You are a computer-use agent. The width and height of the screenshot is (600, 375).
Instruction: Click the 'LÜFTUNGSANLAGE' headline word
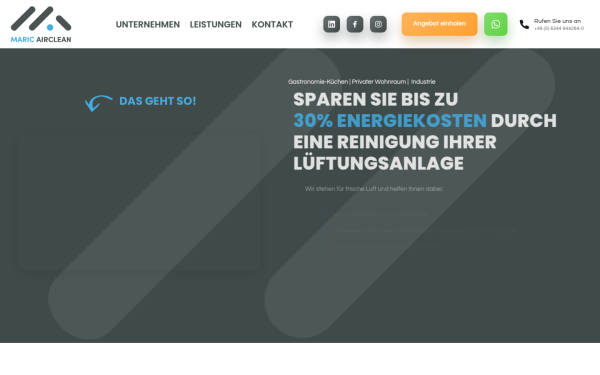[378, 163]
